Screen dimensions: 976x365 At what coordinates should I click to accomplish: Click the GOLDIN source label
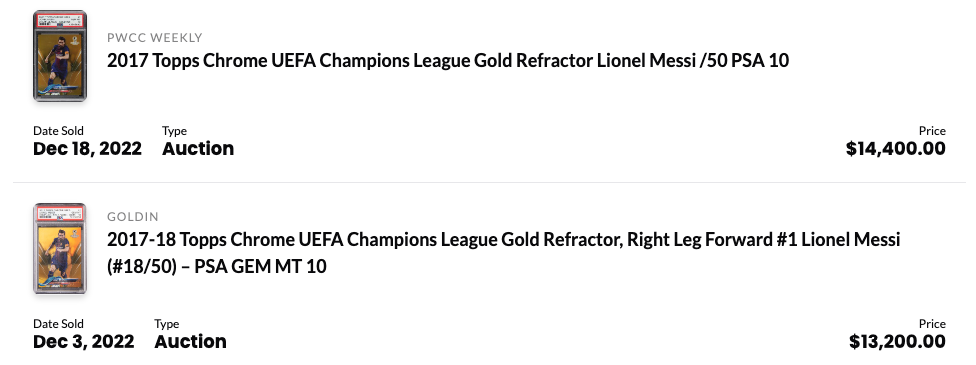tap(133, 217)
